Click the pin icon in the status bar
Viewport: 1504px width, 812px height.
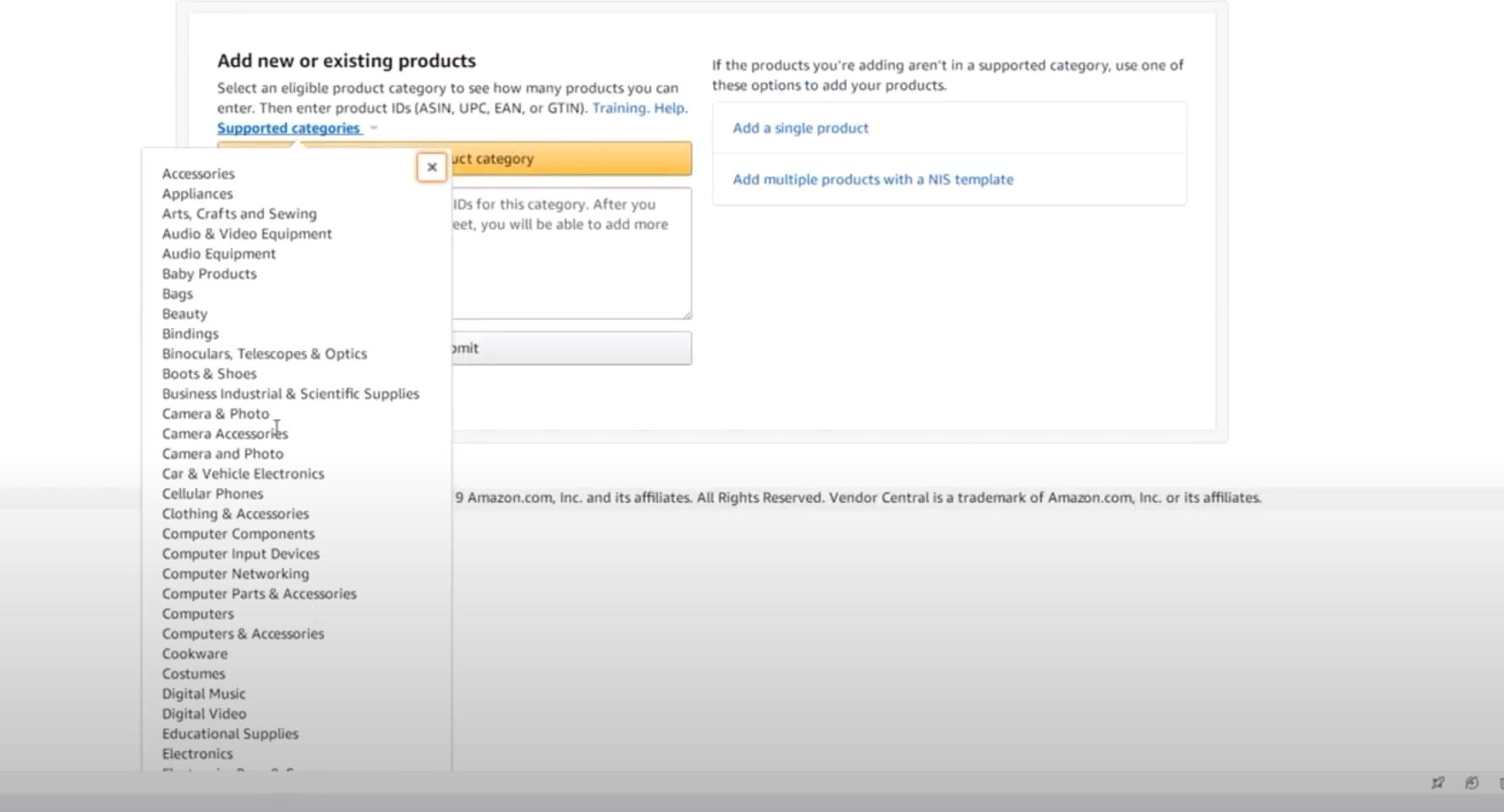(x=1438, y=783)
